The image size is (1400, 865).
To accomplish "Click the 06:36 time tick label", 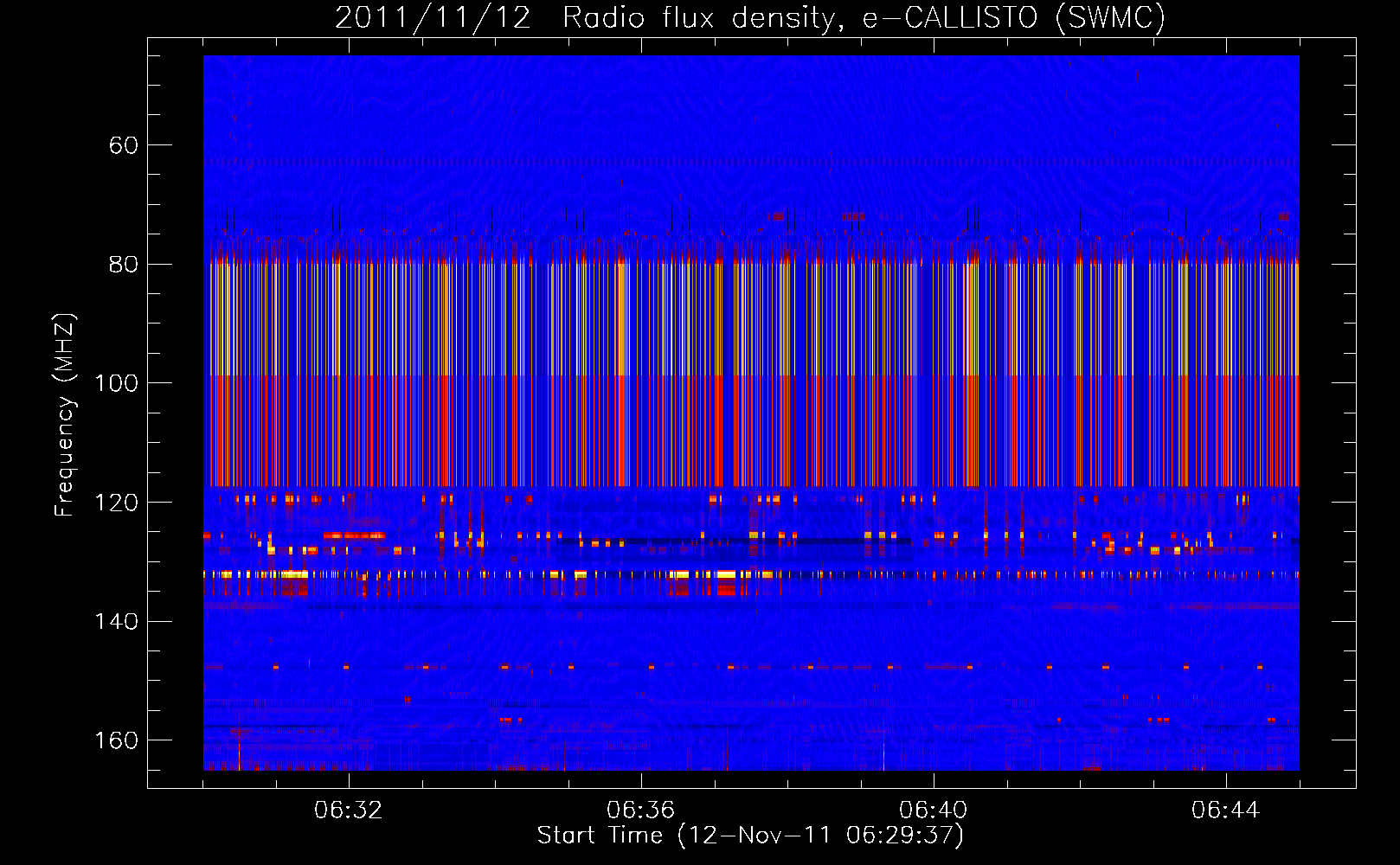I will 640,811.
